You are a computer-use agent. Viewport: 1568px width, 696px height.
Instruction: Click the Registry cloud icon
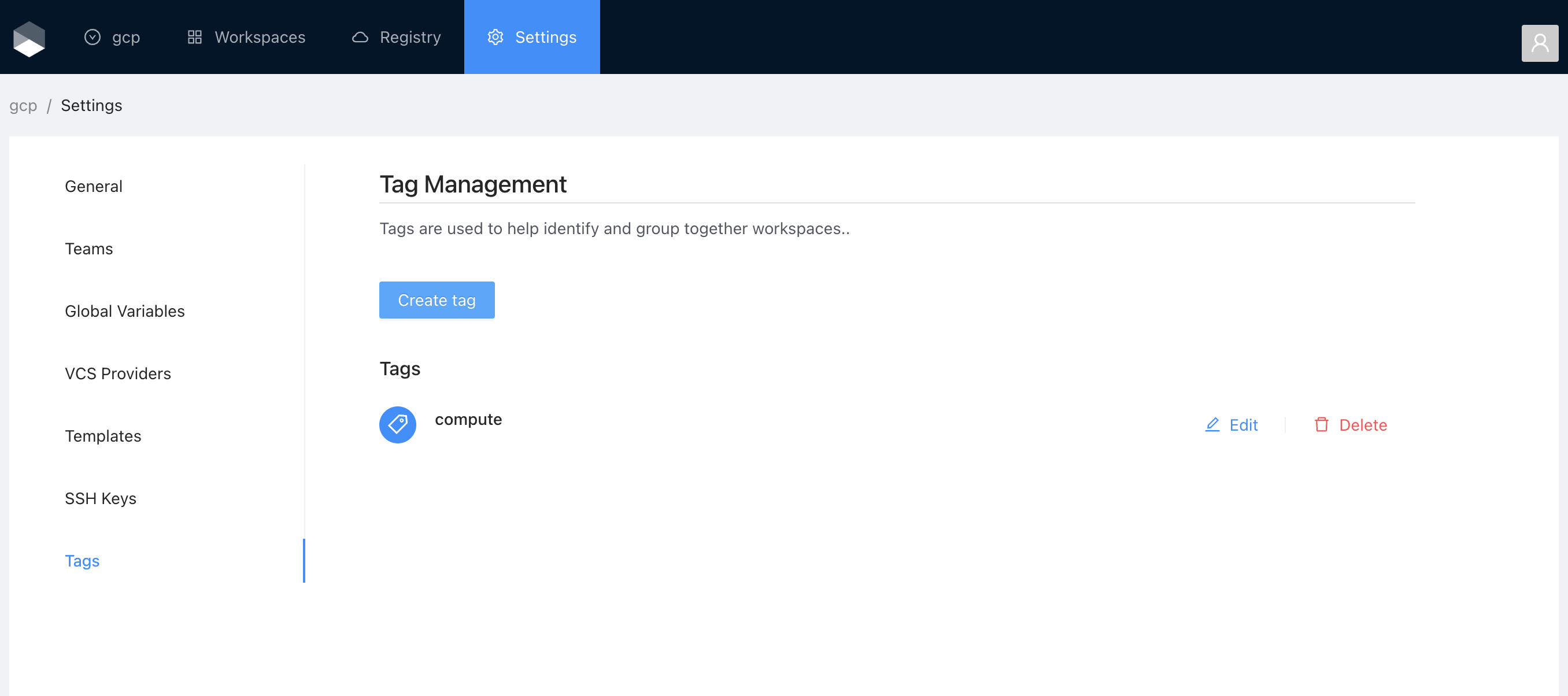(360, 37)
